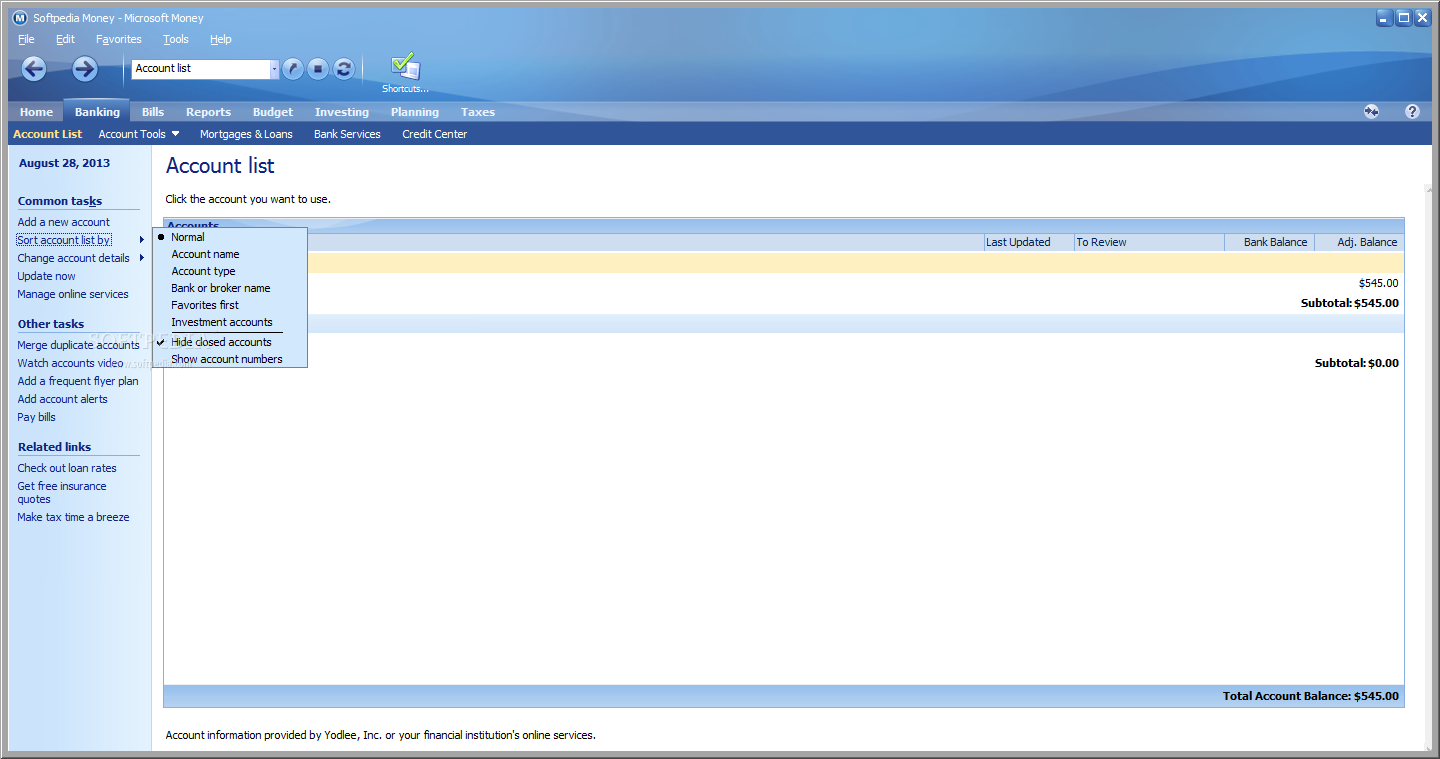Click Add account alerts link
1440x759 pixels.
point(62,399)
